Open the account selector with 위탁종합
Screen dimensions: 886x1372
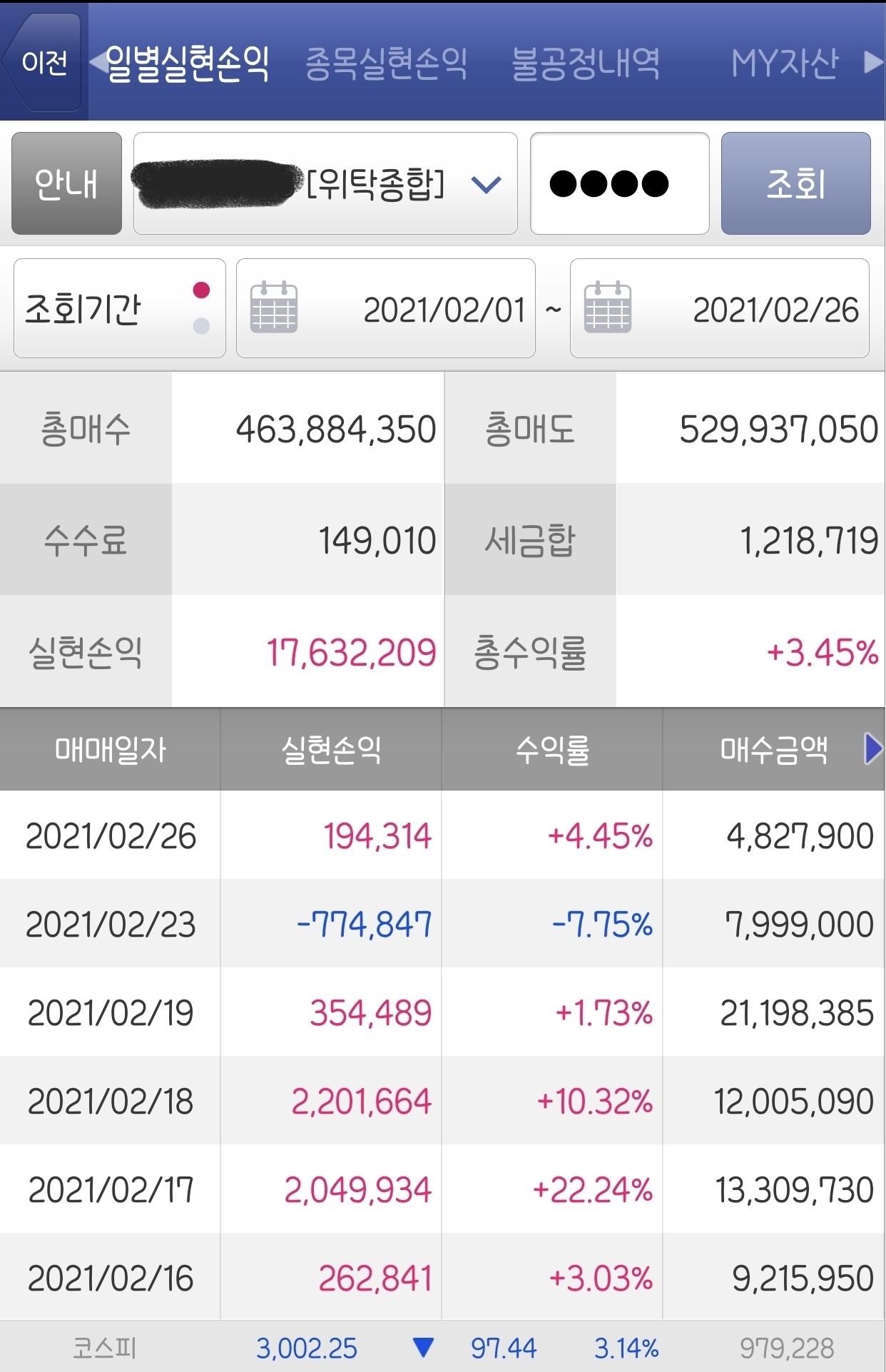(x=325, y=183)
